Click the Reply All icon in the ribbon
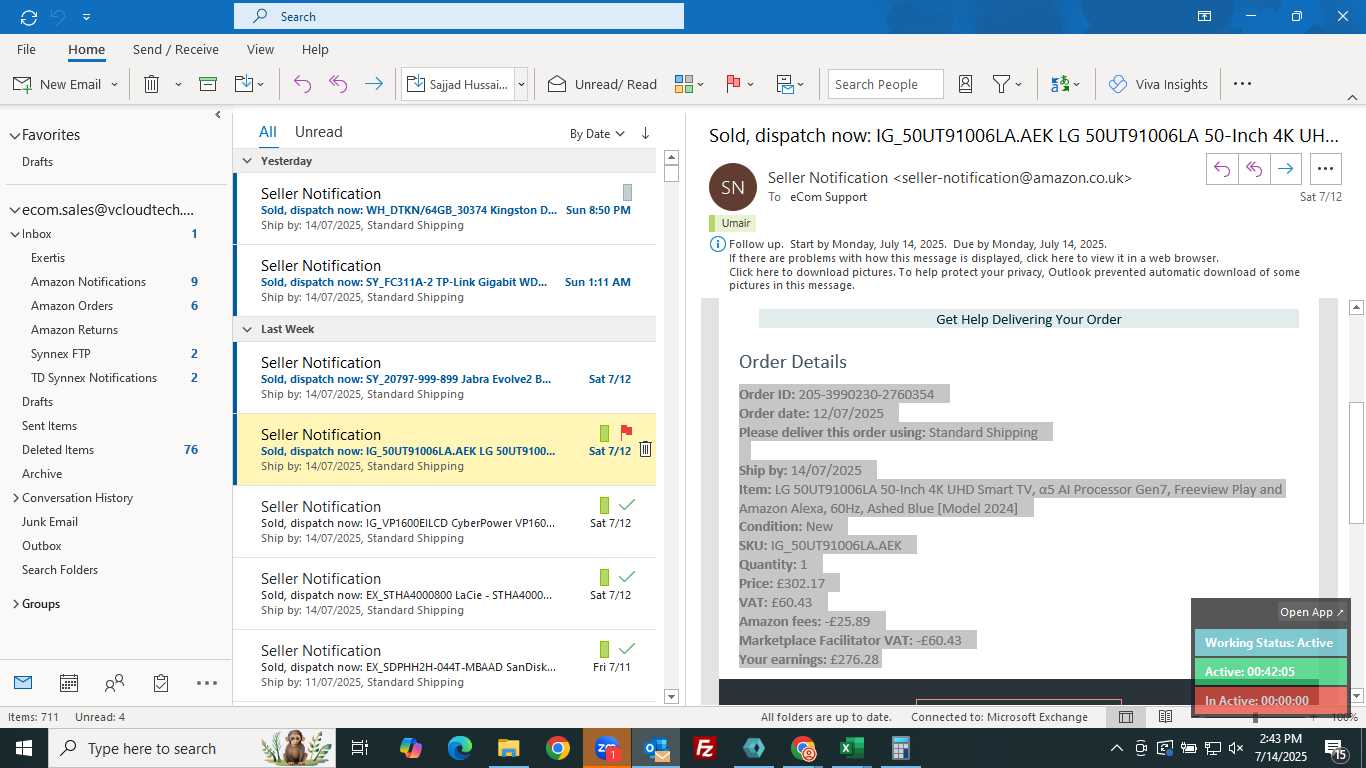The height and width of the screenshot is (768, 1366). (x=338, y=84)
